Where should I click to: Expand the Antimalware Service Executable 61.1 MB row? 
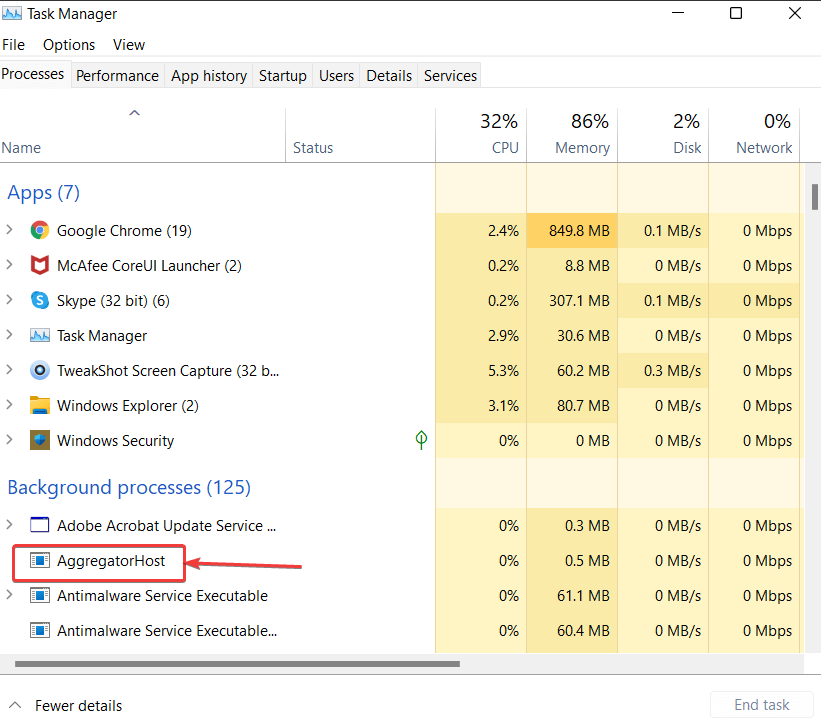[9, 595]
